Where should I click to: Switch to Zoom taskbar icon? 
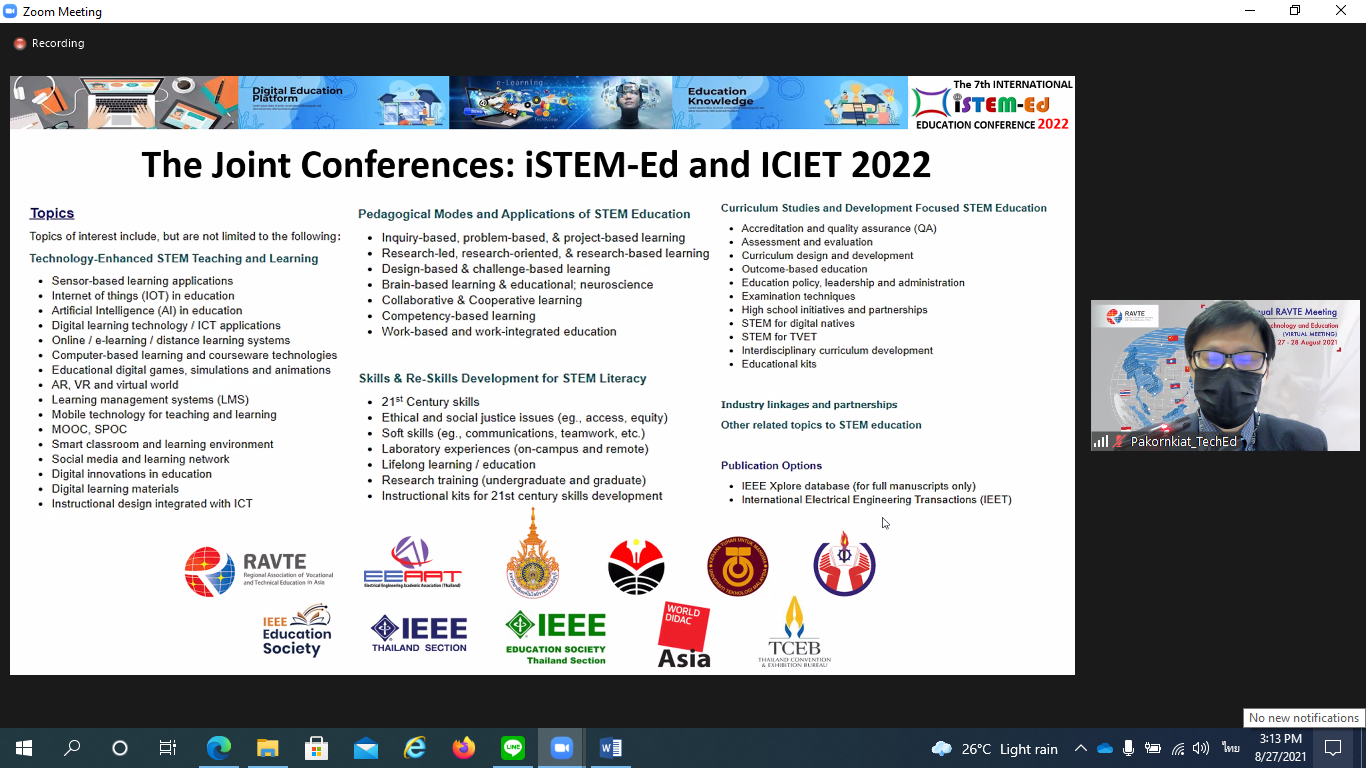pos(561,748)
